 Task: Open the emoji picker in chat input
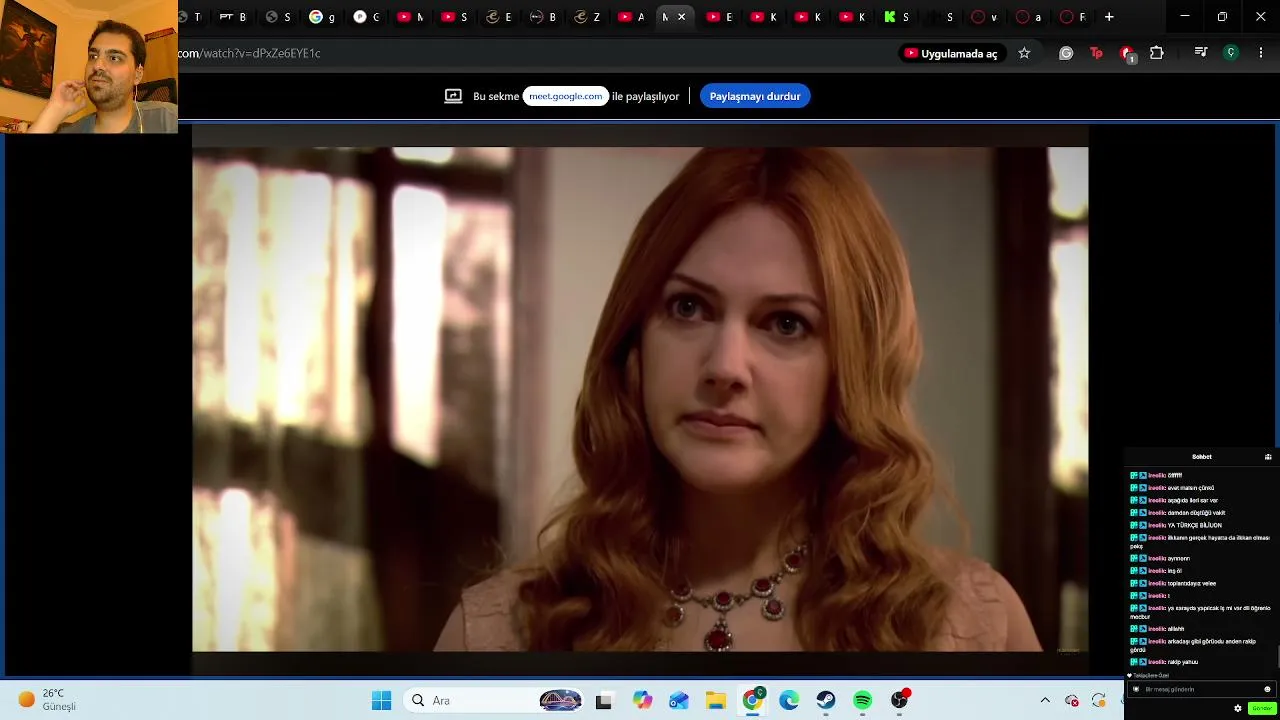(1267, 689)
